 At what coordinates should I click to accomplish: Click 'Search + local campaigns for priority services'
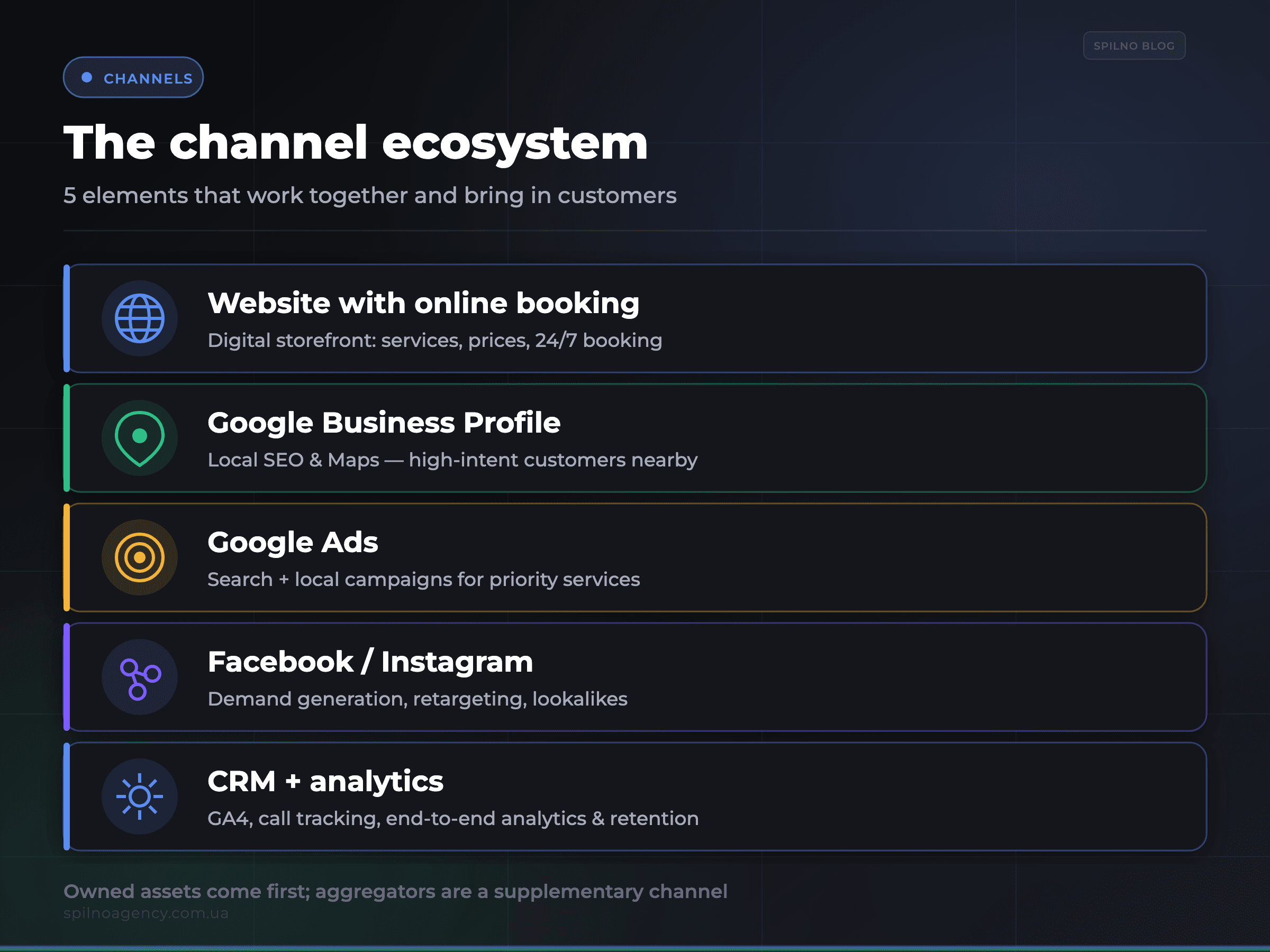424,580
